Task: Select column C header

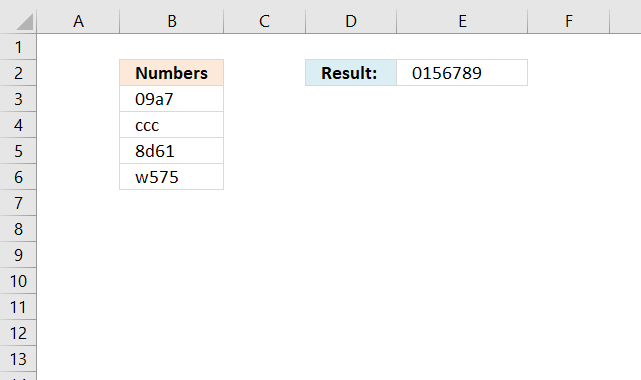Action: coord(264,21)
